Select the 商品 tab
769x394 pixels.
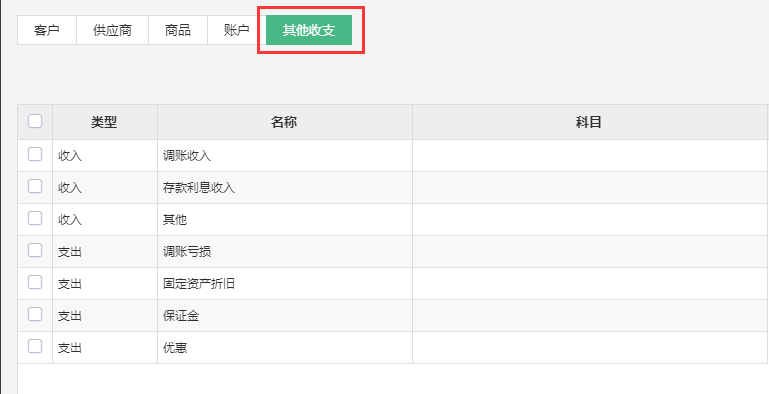[178, 30]
